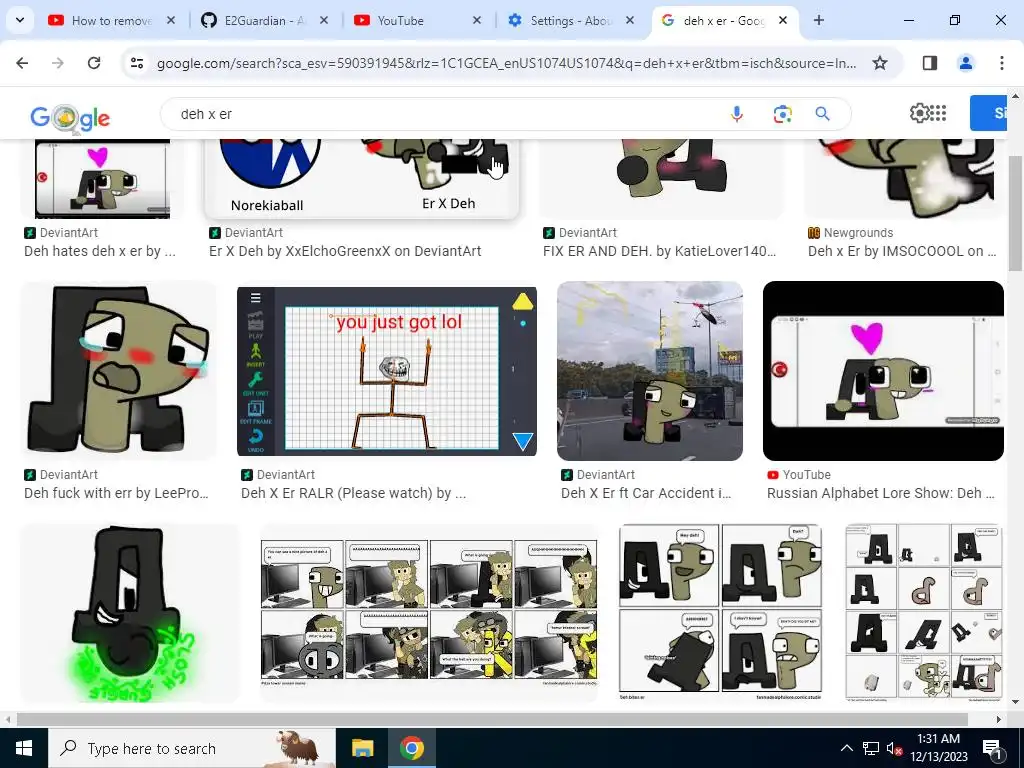The width and height of the screenshot is (1024, 768).
Task: Switch to the 'How to remove' YouTube tab
Action: tap(112, 20)
